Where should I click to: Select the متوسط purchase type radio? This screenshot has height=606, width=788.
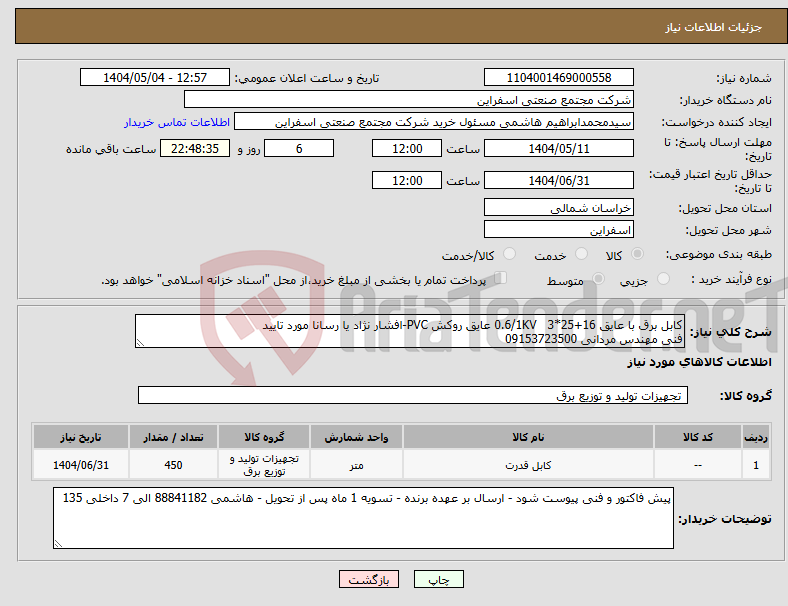click(x=599, y=279)
